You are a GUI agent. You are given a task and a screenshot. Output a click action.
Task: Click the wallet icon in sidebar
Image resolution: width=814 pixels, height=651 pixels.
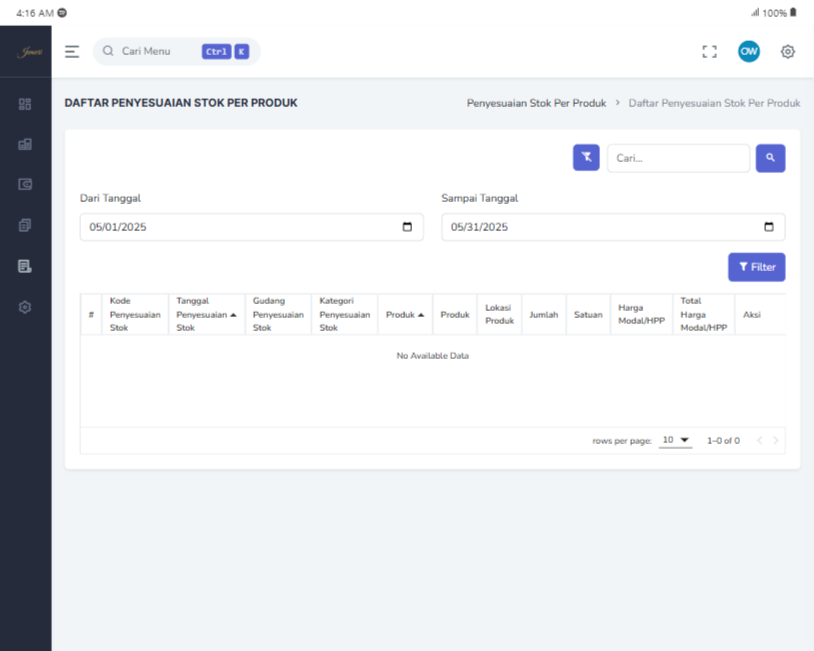(25, 185)
